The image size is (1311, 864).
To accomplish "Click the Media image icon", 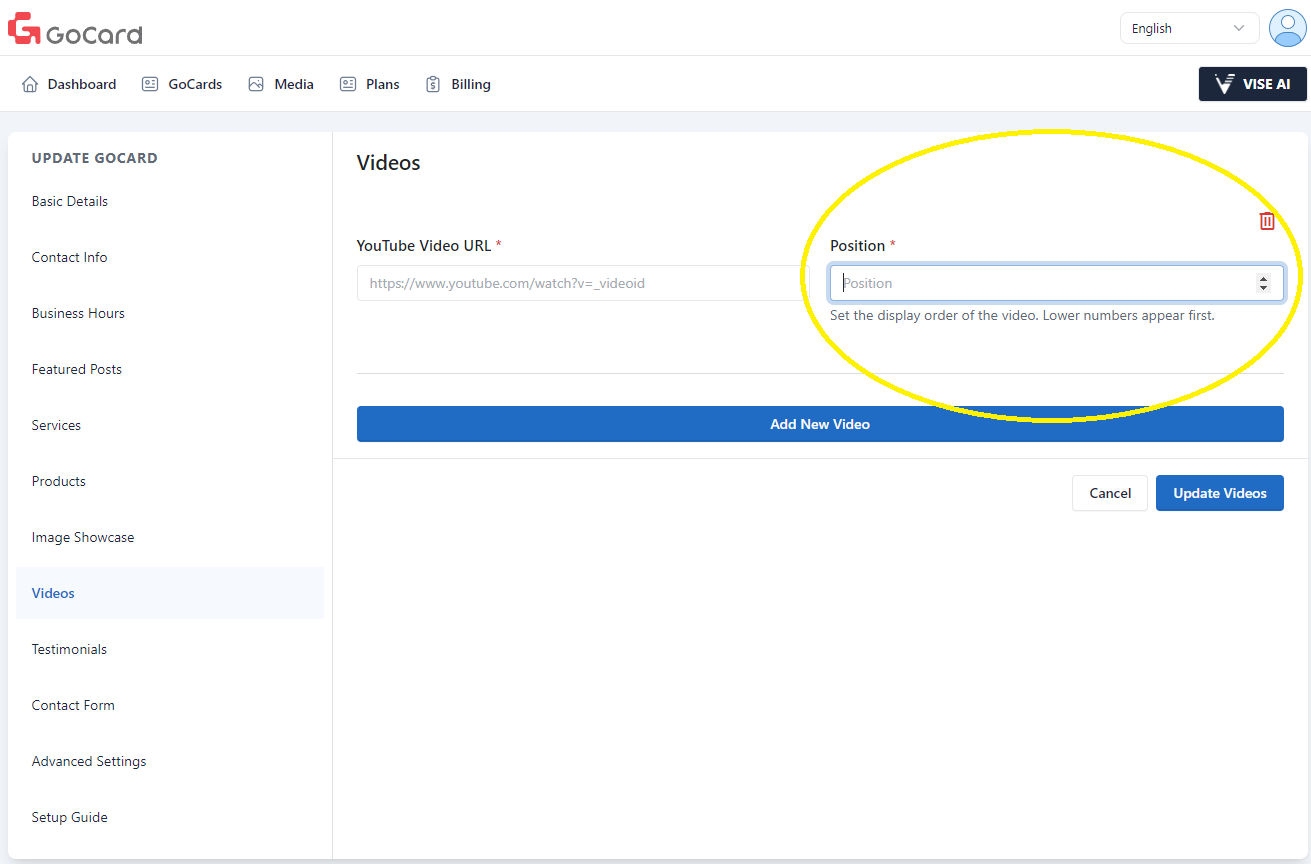I will click(x=256, y=84).
